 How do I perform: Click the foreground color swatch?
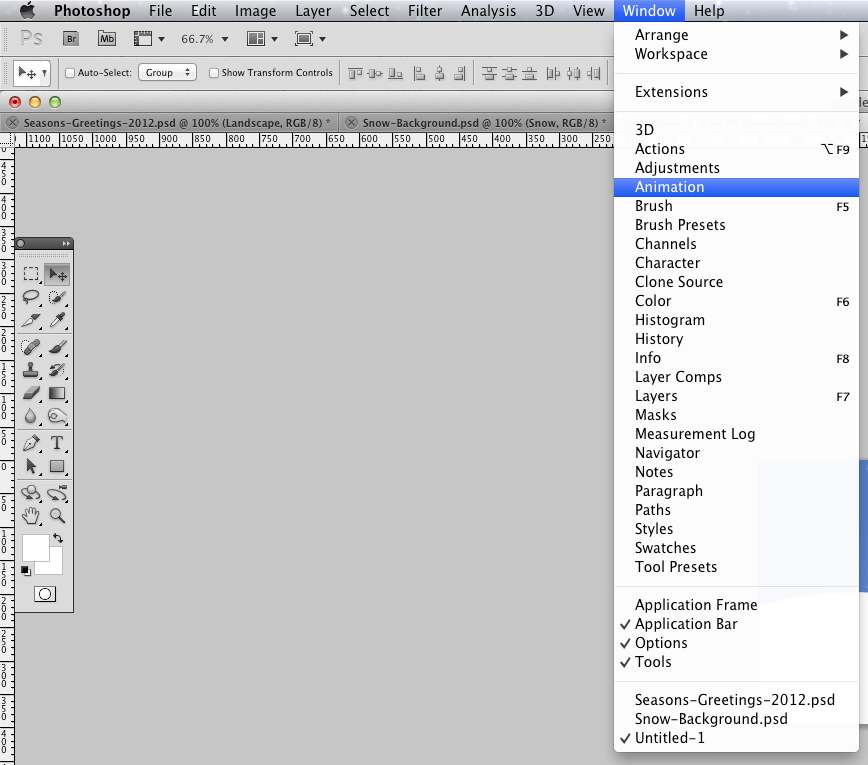[x=35, y=547]
